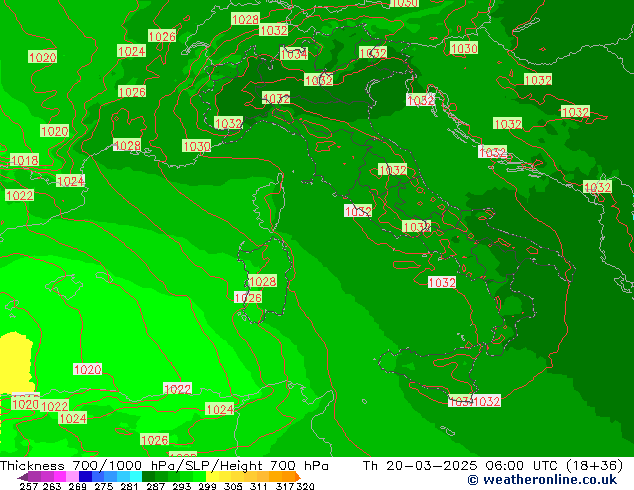
Task: Click the legend value '311'
Action: 258,486
